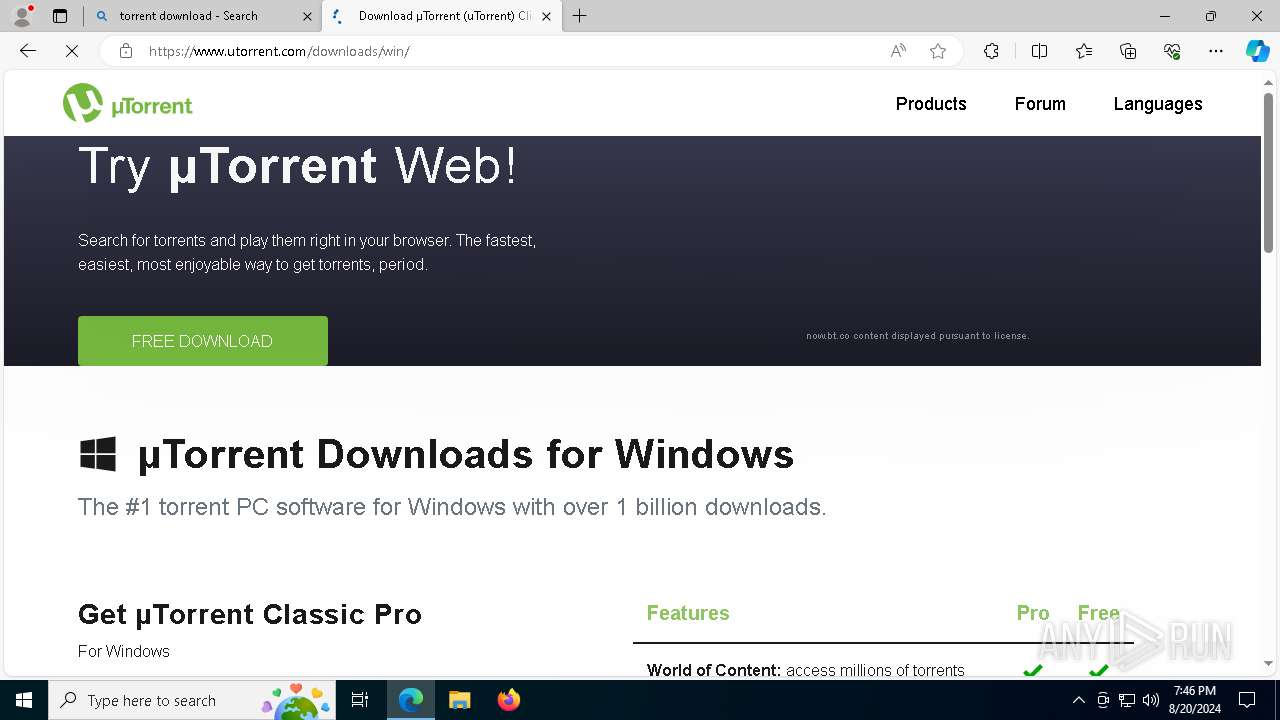Screen dimensions: 1280x720
Task: Toggle split screen view
Action: (1039, 51)
